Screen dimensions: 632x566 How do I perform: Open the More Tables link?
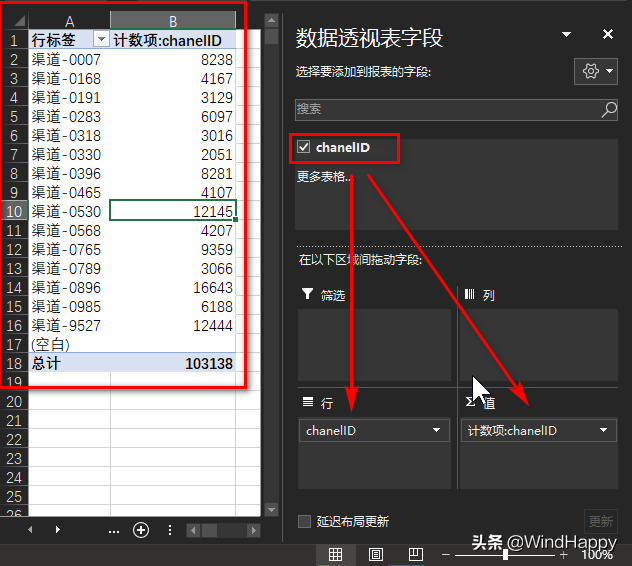tap(324, 177)
